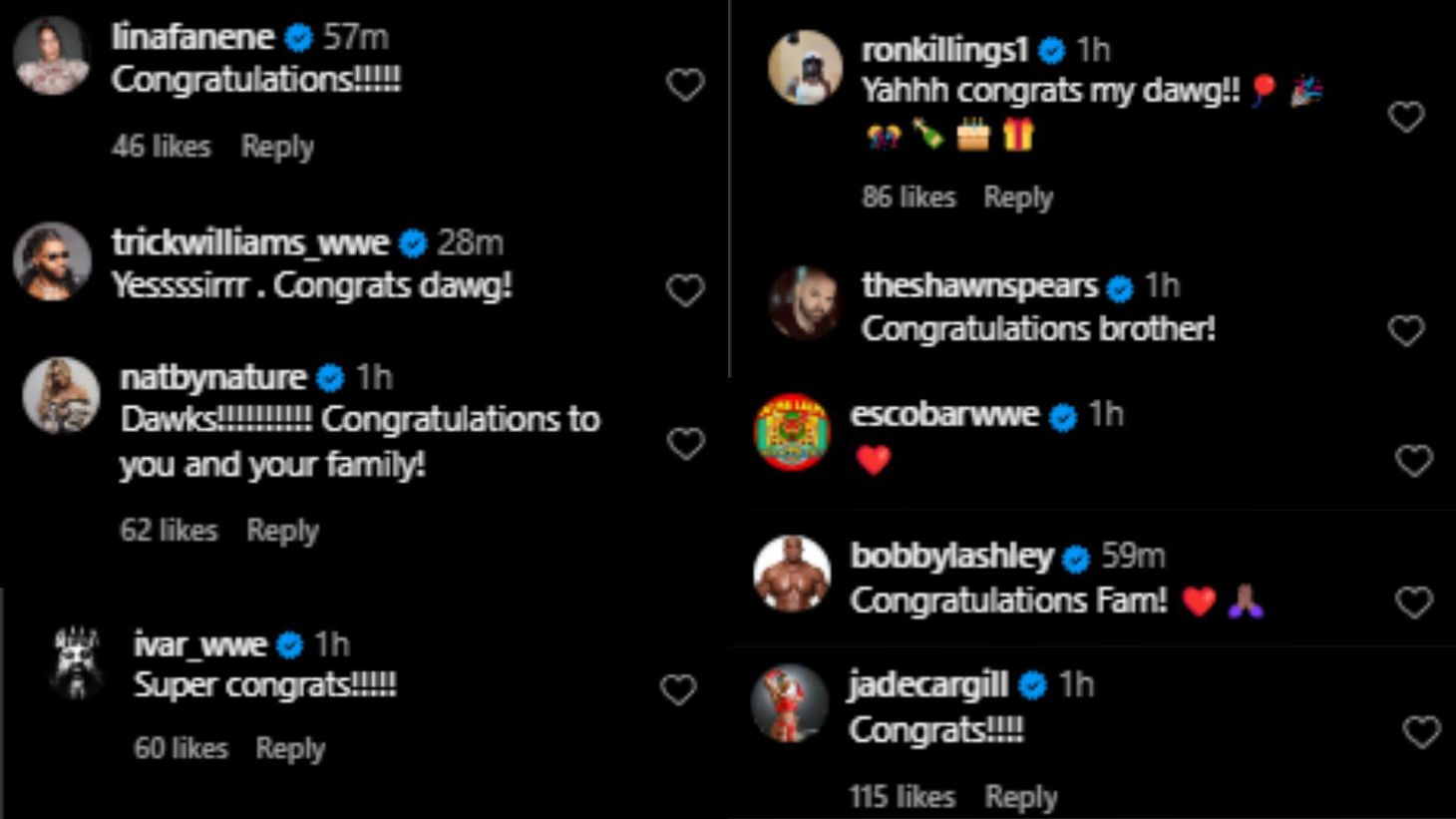Like trickwilliams_wwe's comment with heart icon
The width and height of the screenshot is (1456, 819).
click(x=685, y=290)
